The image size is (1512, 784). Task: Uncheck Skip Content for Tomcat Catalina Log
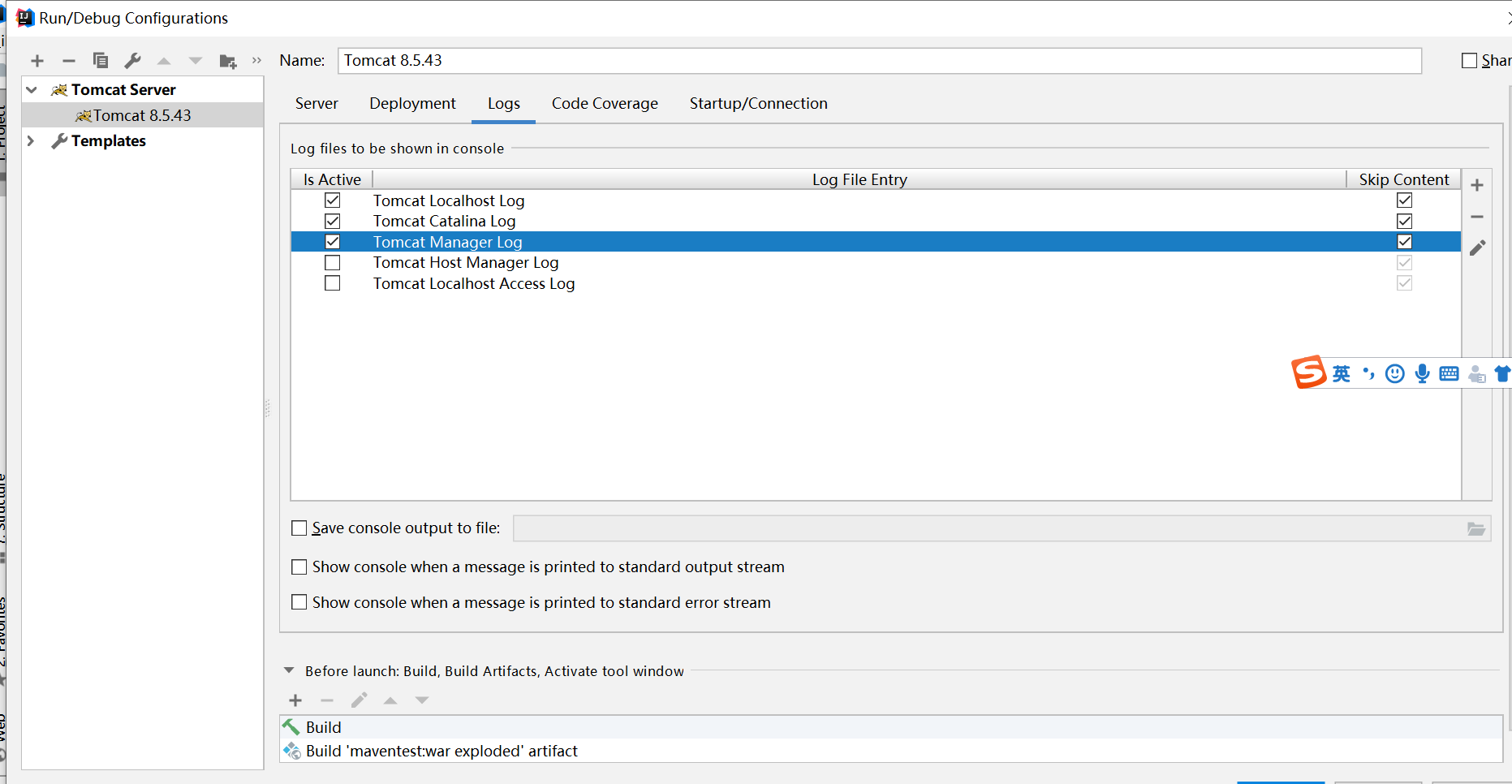[1404, 221]
